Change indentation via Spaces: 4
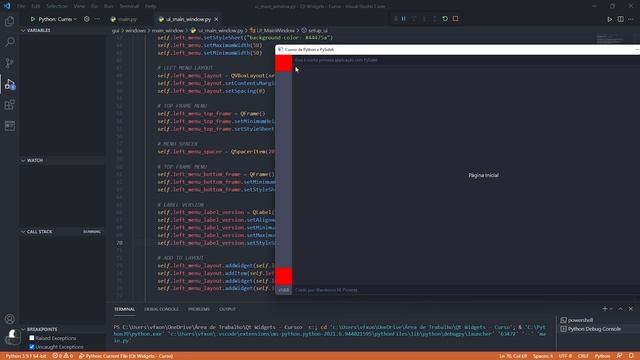This screenshot has width=640, height=360. pos(543,356)
